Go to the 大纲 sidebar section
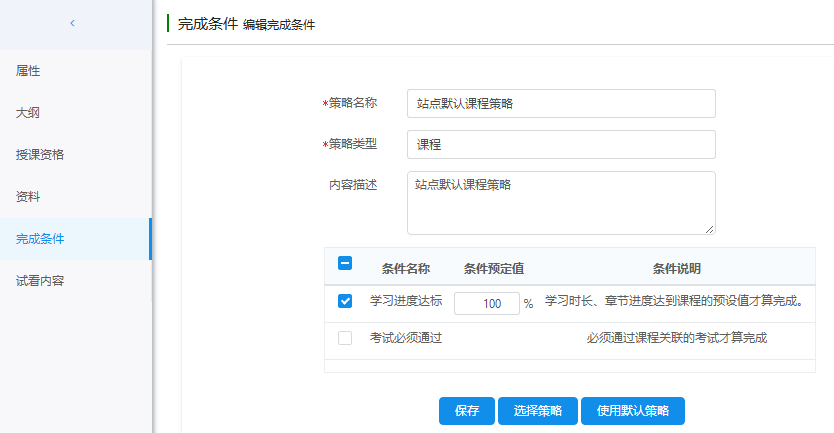 tap(29, 113)
